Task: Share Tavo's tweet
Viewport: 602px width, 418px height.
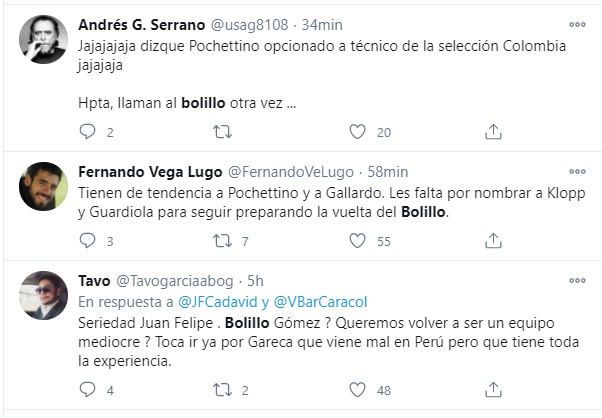Action: [x=493, y=389]
